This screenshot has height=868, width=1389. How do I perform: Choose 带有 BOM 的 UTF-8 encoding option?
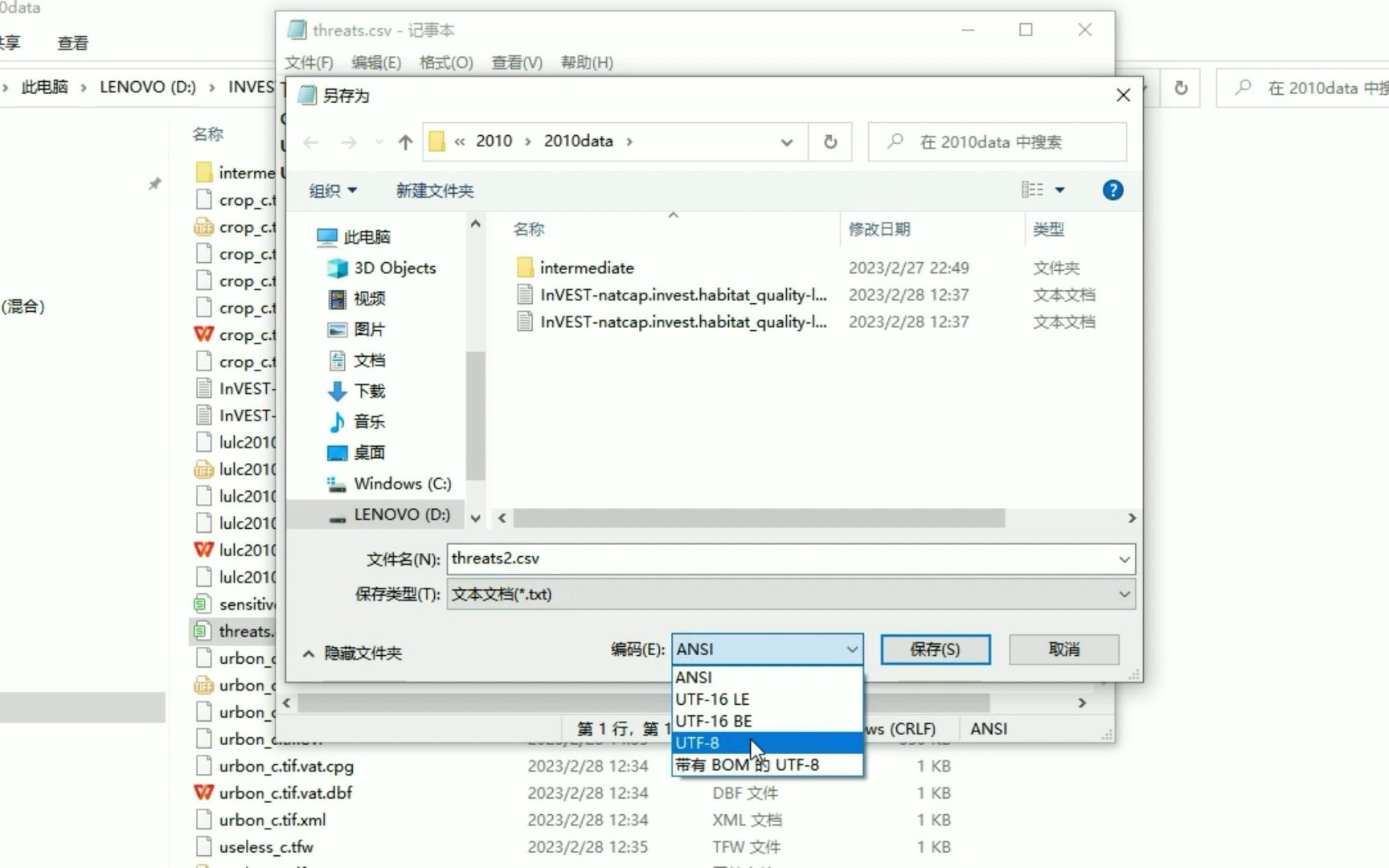(768, 765)
